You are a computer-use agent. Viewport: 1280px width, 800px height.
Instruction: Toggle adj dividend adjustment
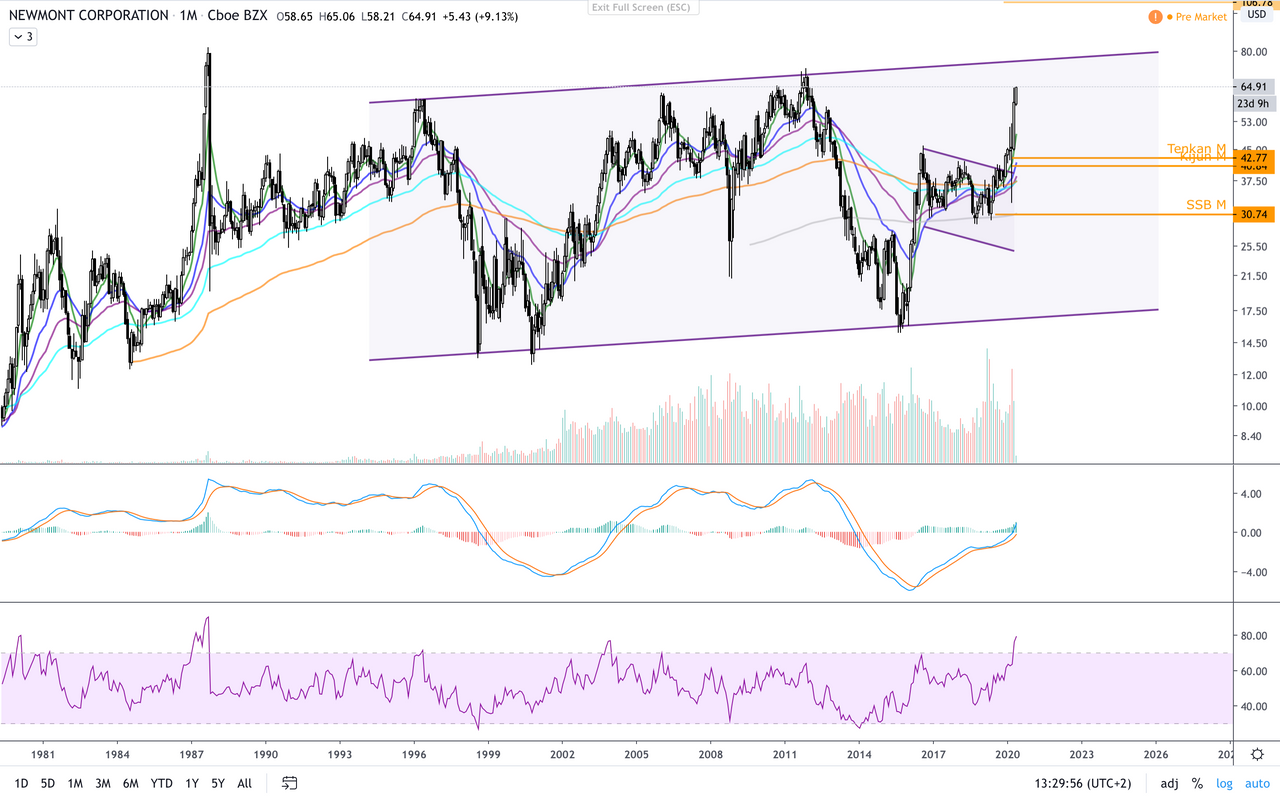1169,783
